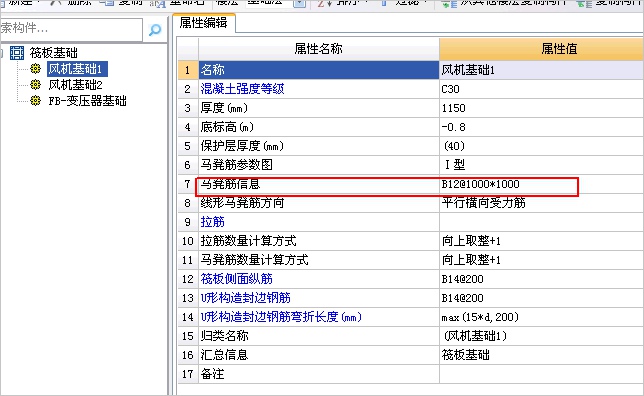
Task: Click the empty 备注 value cell
Action: point(542,374)
